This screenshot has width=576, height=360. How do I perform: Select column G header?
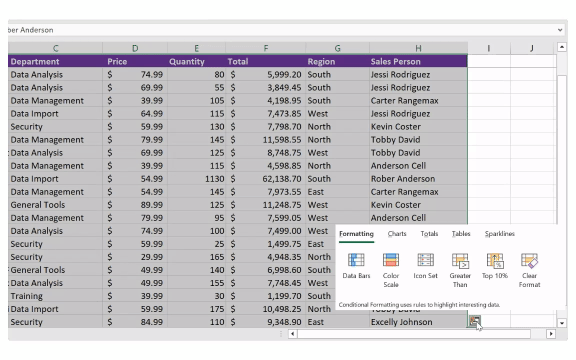coord(337,48)
